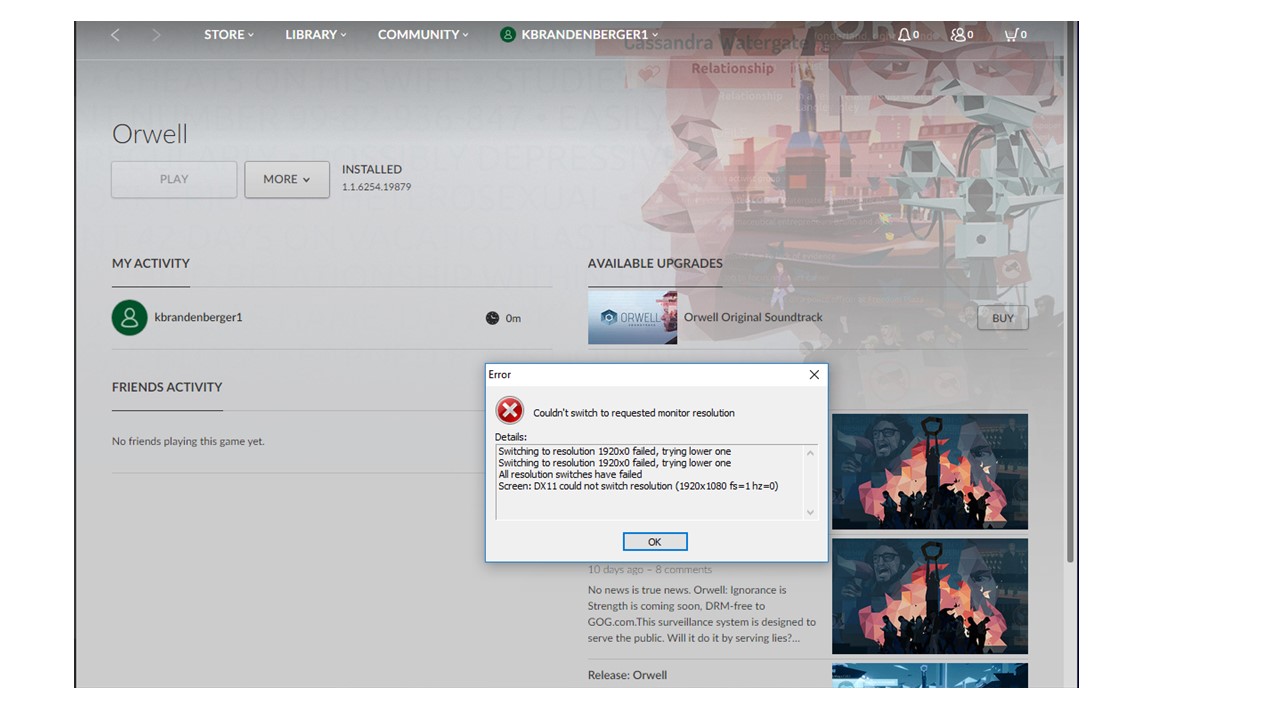Click 'All resolution switches have failed' line
Image resolution: width=1280 pixels, height=720 pixels.
click(x=570, y=475)
